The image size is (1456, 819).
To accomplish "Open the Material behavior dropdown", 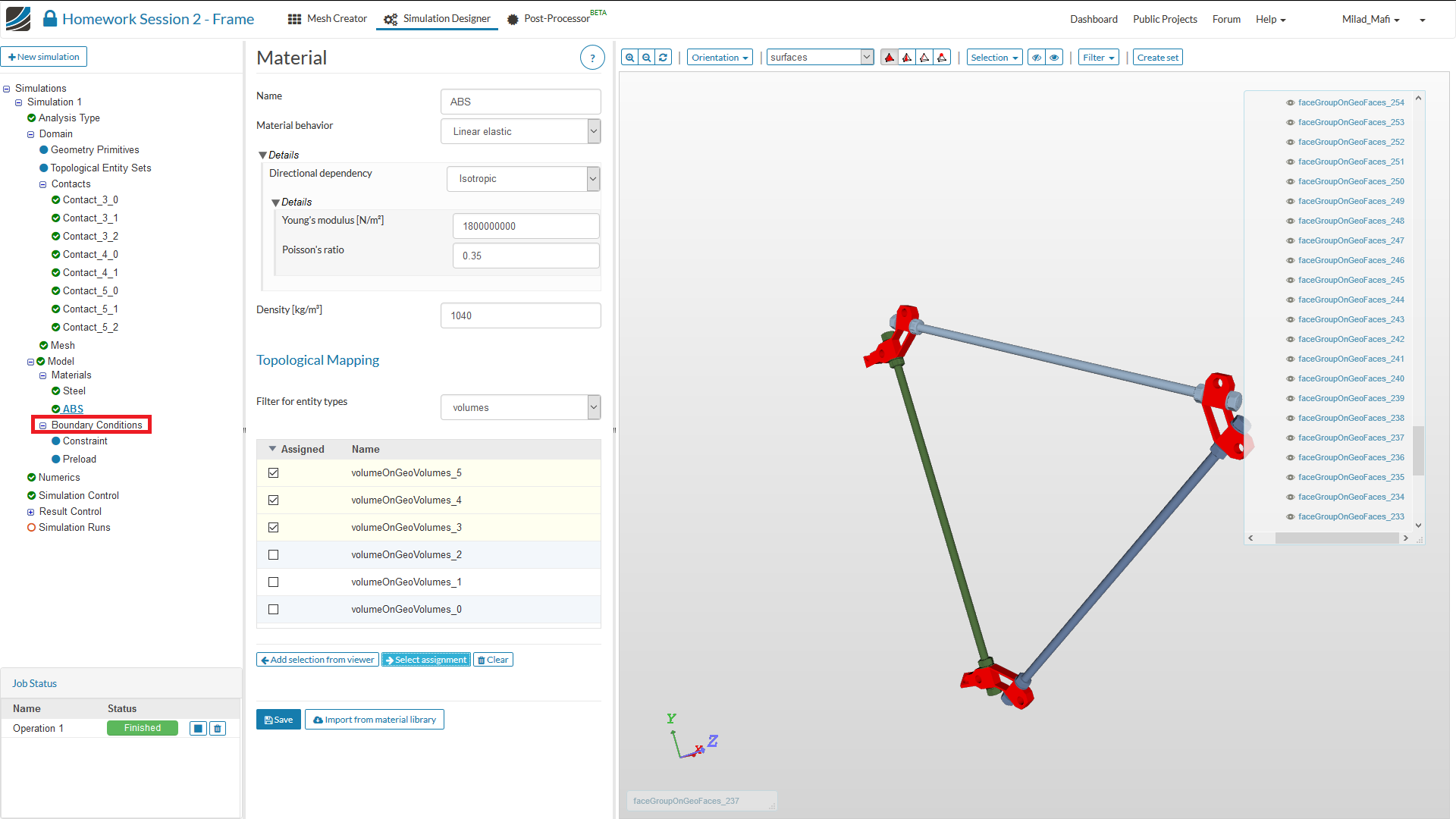I will point(520,132).
